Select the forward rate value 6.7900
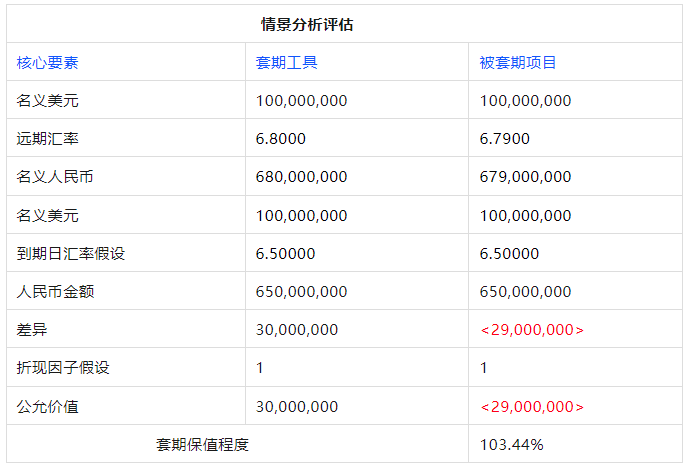Screen dimensions: 688x468 point(505,139)
